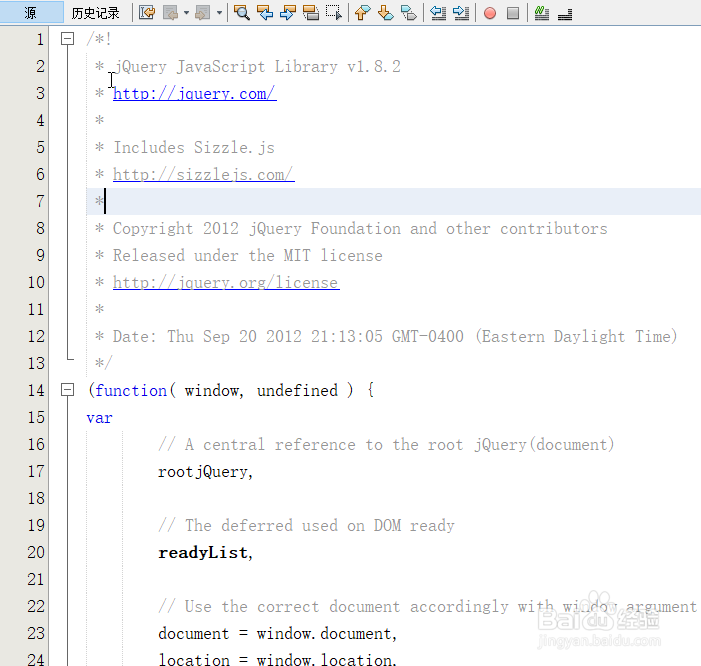Click the Back navigation icon
This screenshot has width=701, height=666.
pyautogui.click(x=170, y=13)
